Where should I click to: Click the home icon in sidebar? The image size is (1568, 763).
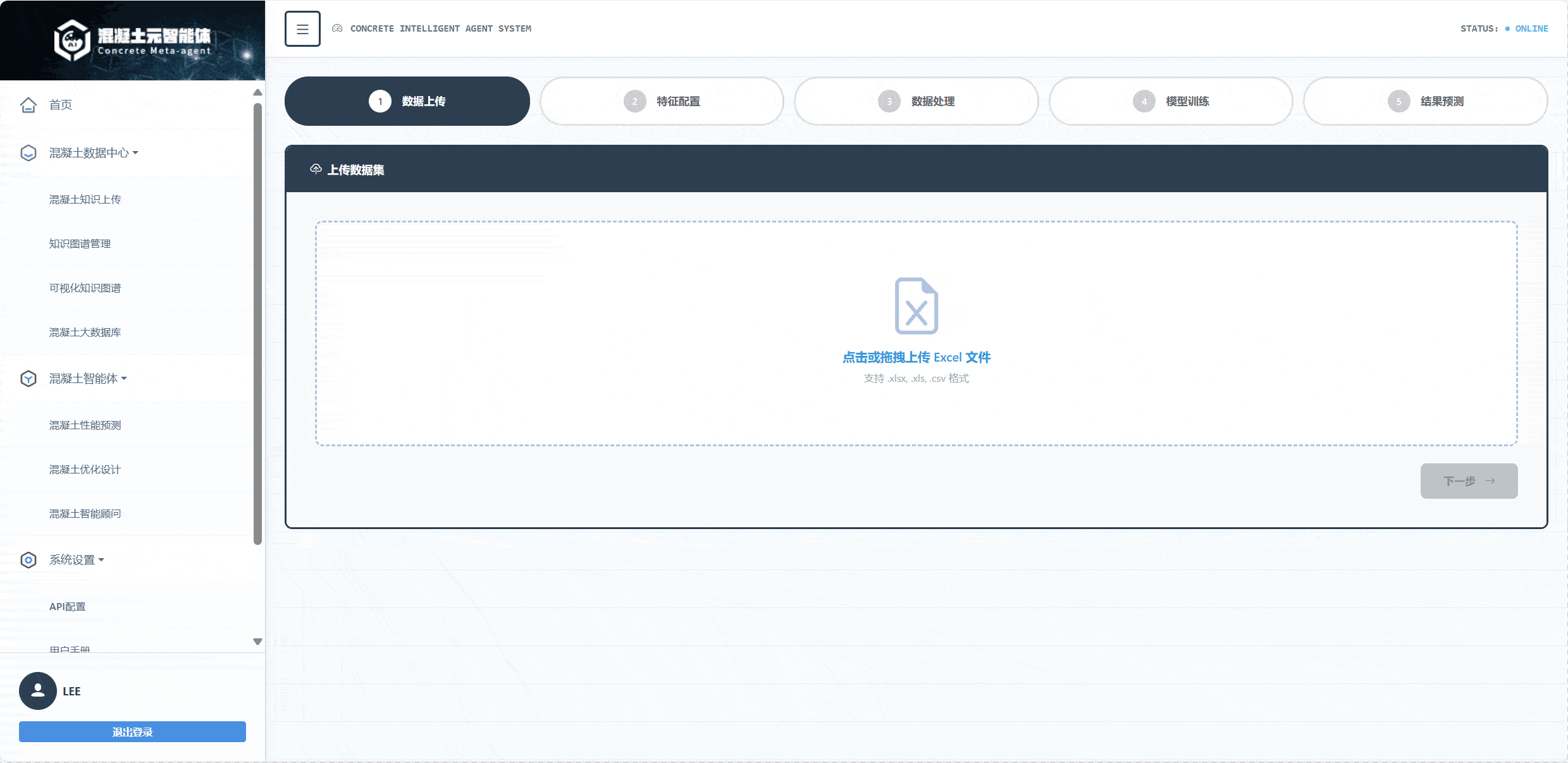click(x=28, y=105)
